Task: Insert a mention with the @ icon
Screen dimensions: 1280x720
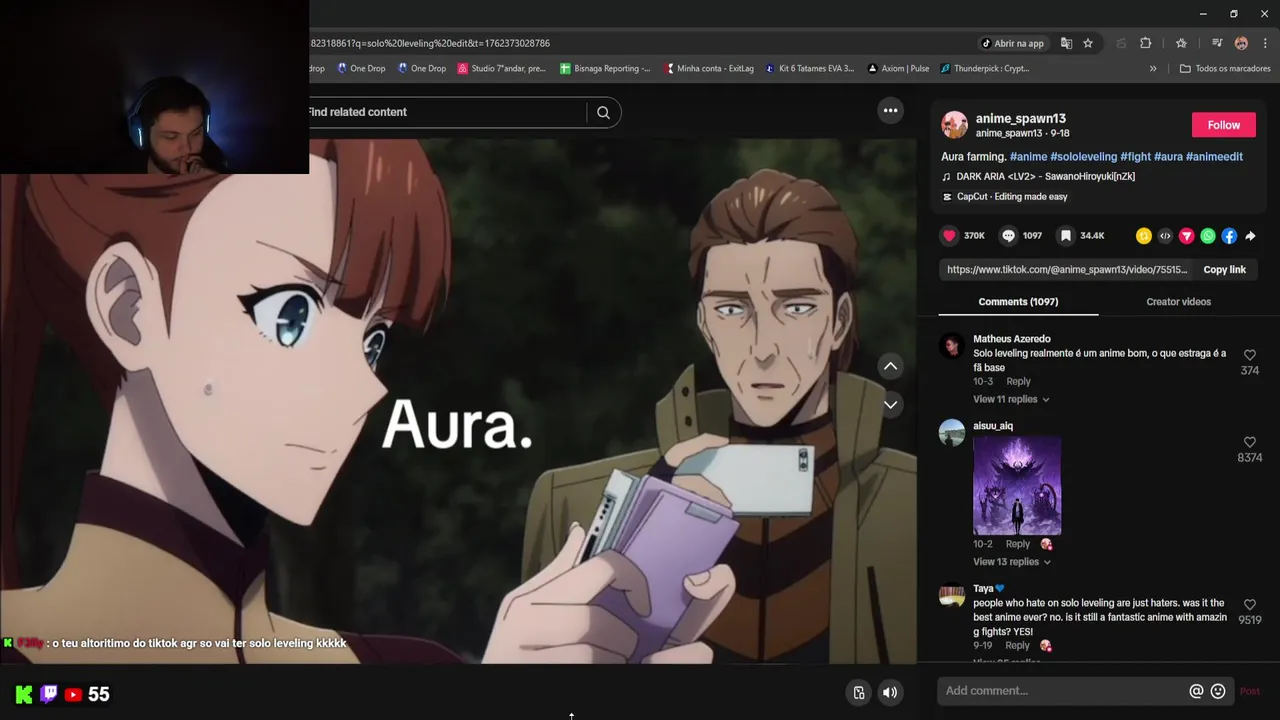Action: (x=1196, y=691)
